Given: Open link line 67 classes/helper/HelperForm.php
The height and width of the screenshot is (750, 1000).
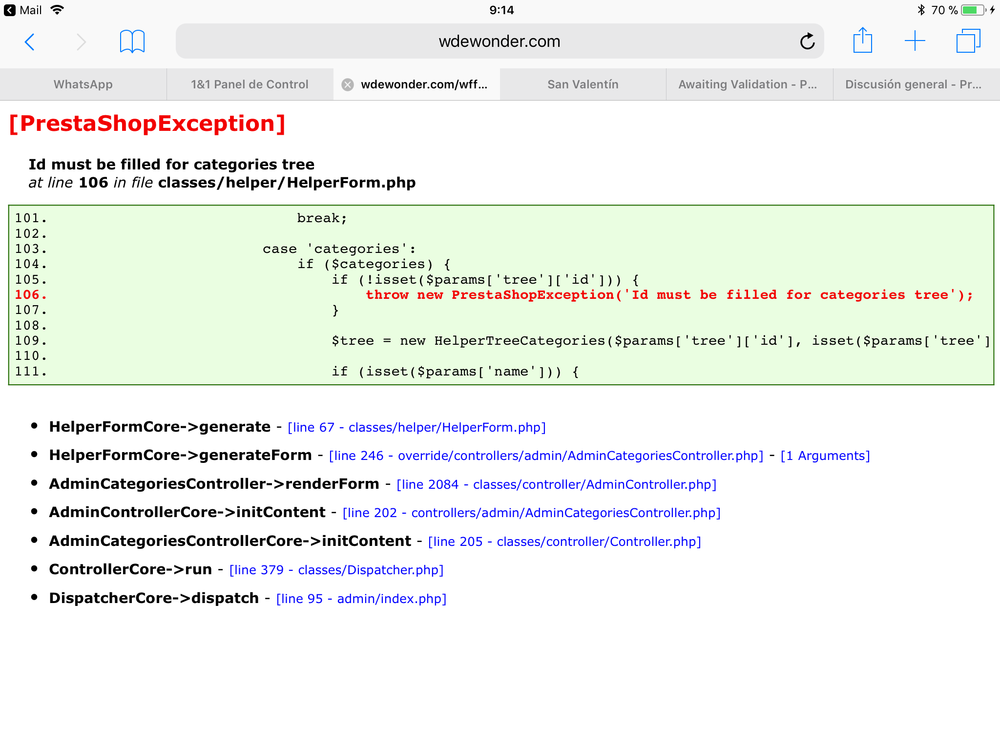Looking at the screenshot, I should click(x=416, y=427).
